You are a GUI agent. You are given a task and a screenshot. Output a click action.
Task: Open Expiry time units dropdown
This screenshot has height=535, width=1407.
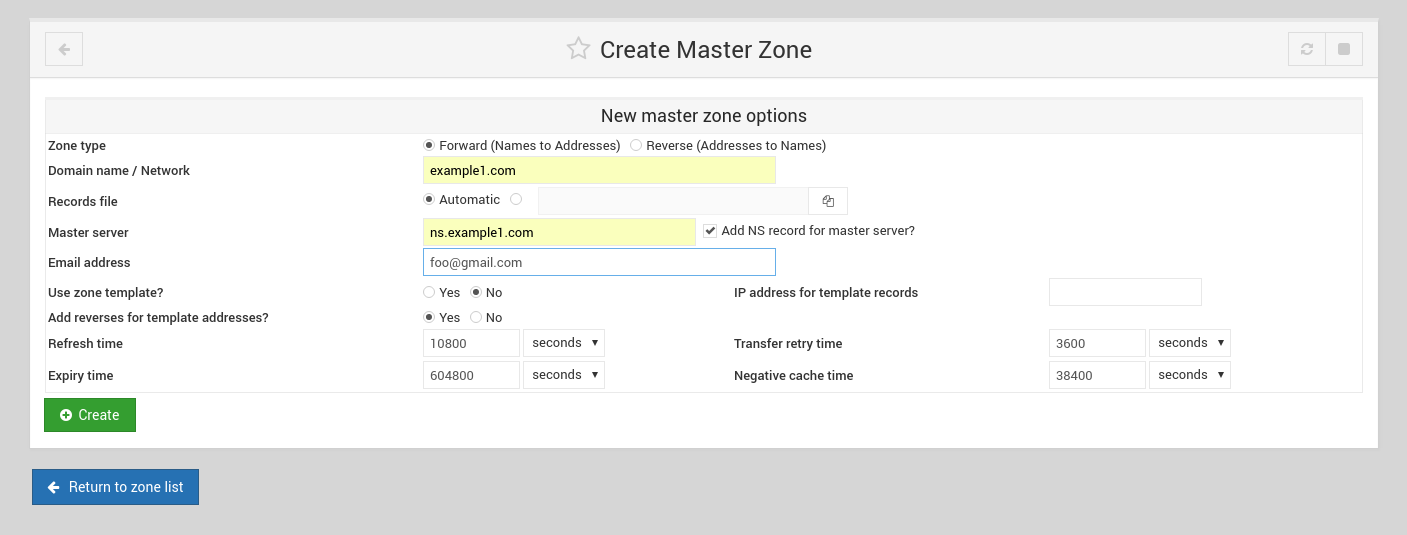point(564,375)
